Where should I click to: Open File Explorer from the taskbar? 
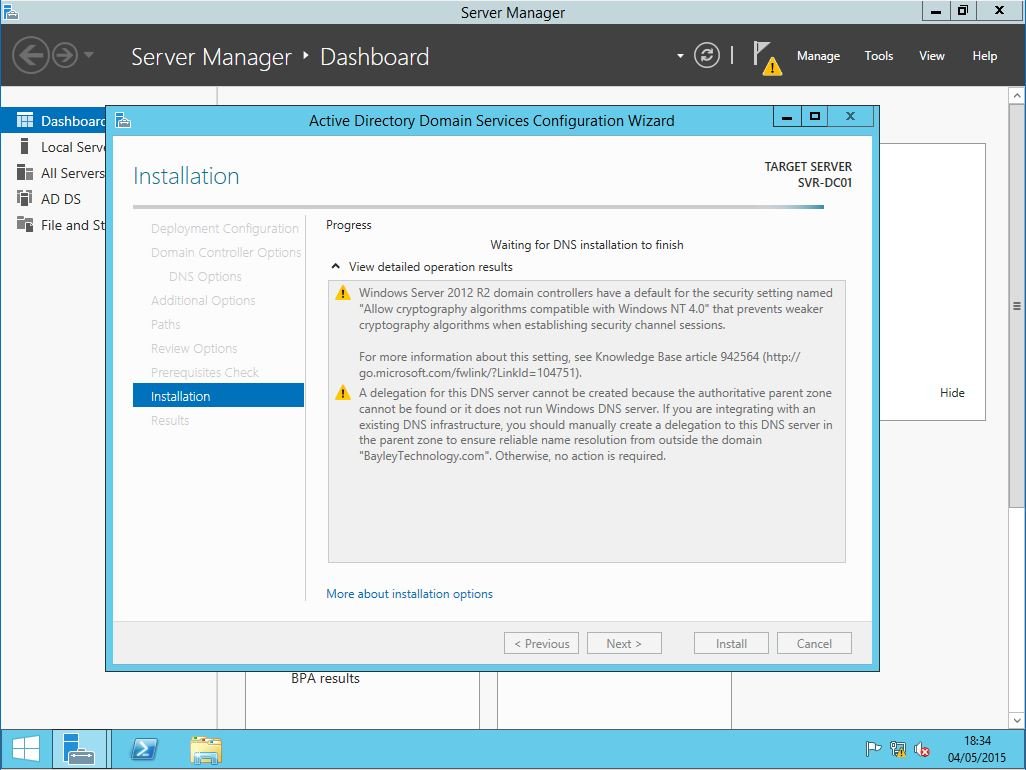pyautogui.click(x=206, y=749)
